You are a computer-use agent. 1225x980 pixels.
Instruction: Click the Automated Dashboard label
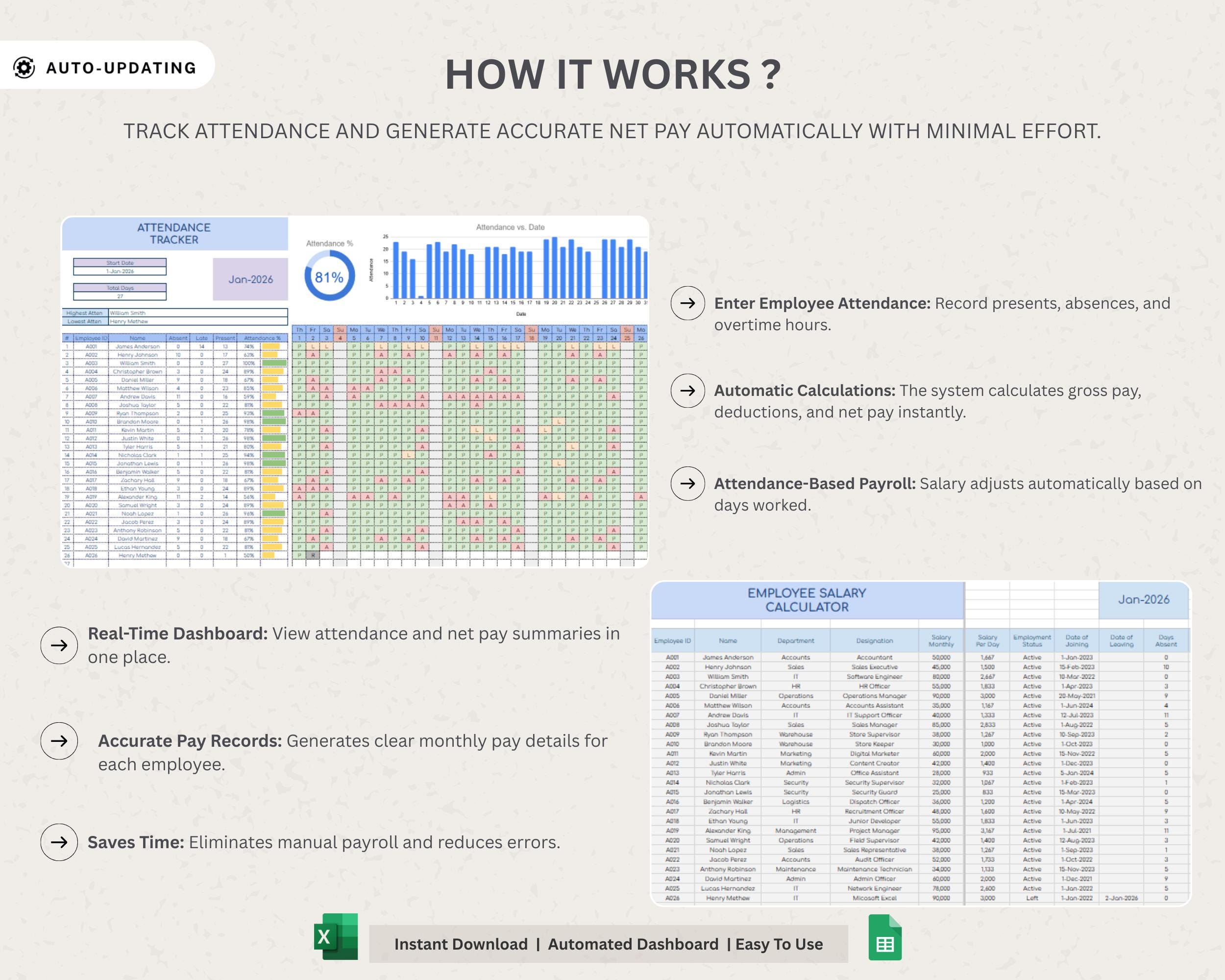click(x=633, y=944)
